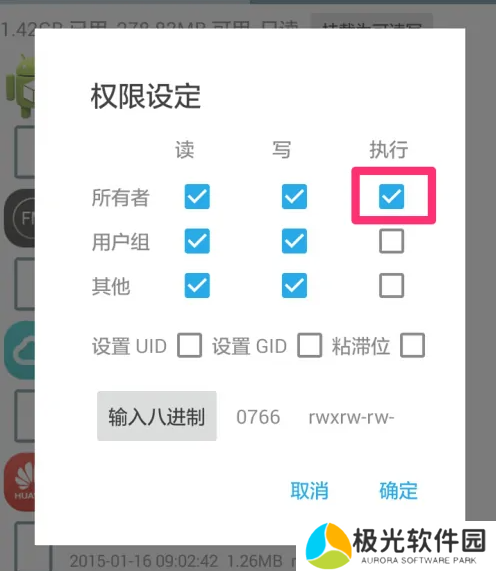Check the 设置 UID box

coord(189,345)
